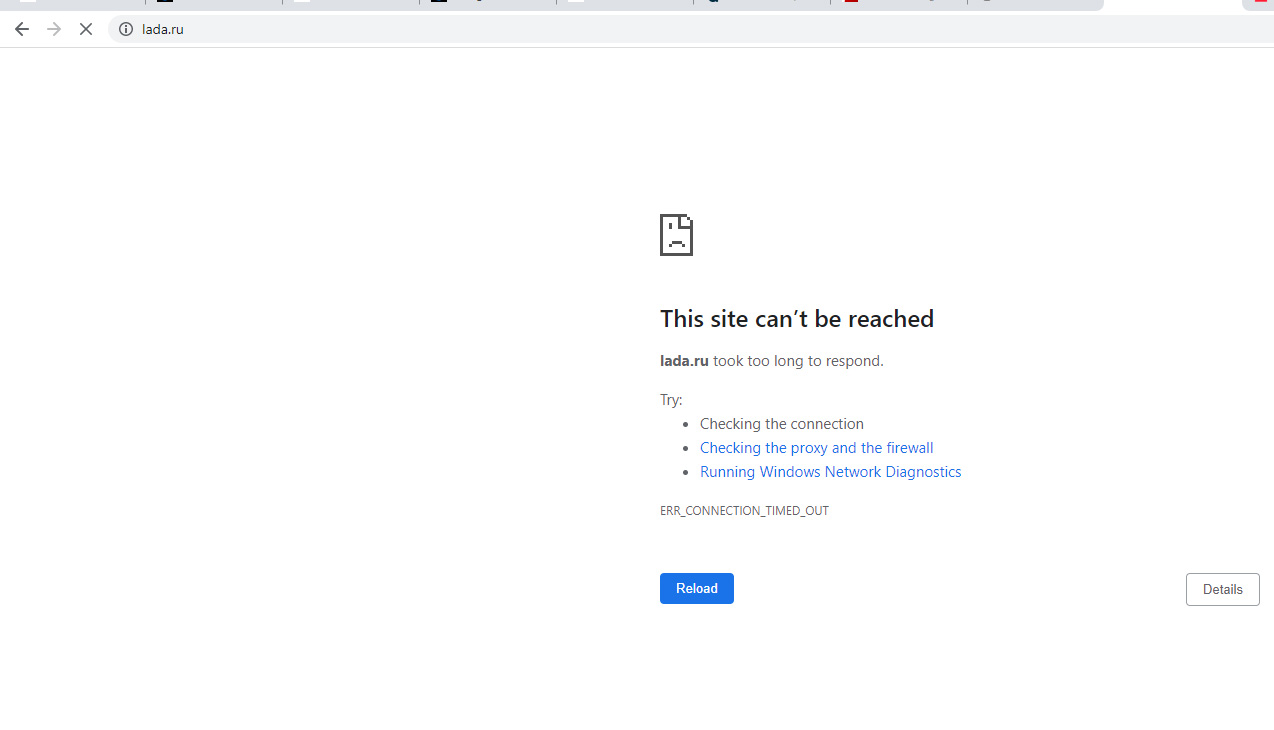Switch to the tab with teal favicon

pyautogui.click(x=760, y=3)
